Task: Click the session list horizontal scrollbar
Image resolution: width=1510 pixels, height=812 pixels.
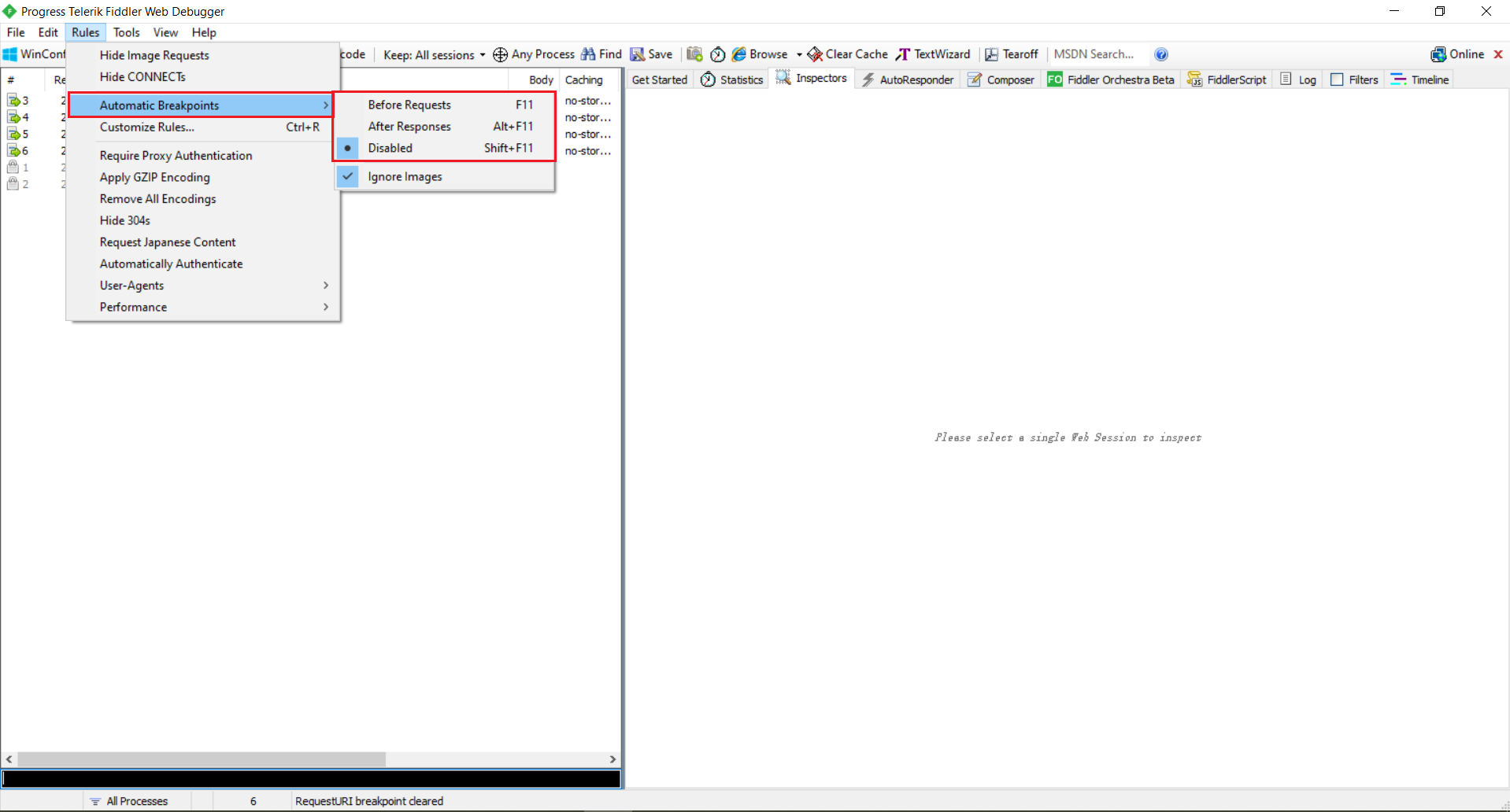Action: [202, 759]
